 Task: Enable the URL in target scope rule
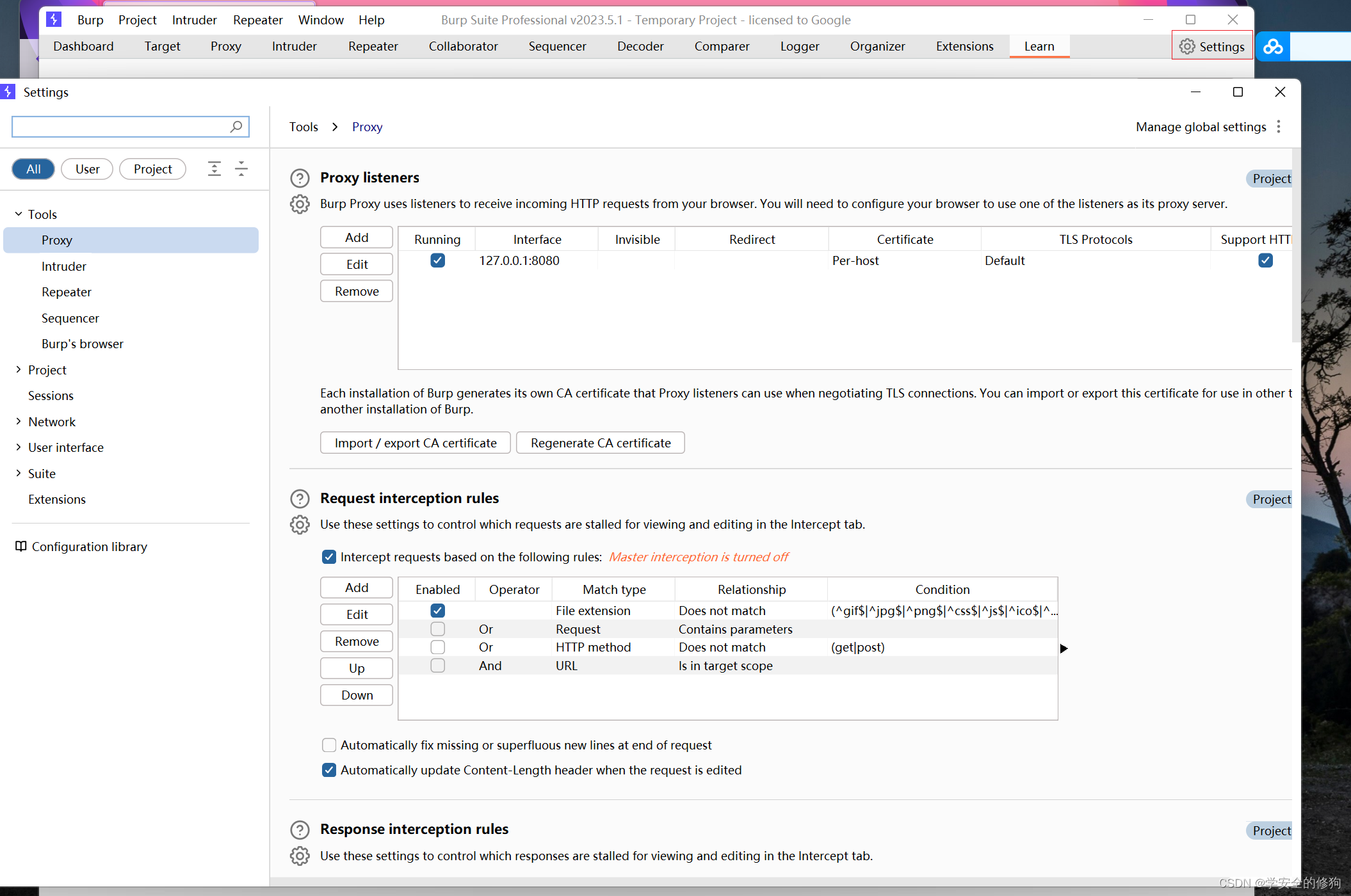[x=438, y=666]
